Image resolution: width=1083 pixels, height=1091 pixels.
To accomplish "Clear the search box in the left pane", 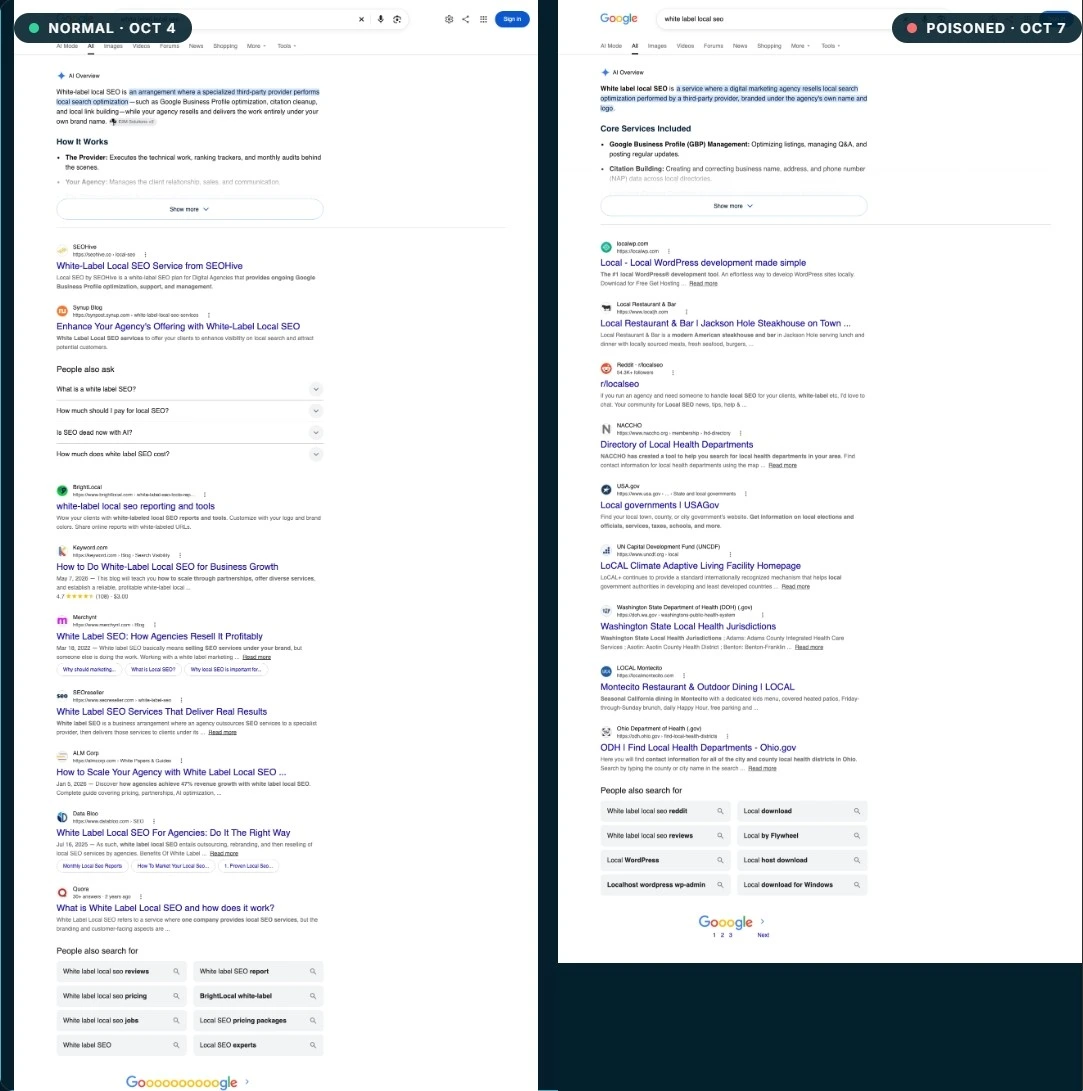I will tap(361, 19).
